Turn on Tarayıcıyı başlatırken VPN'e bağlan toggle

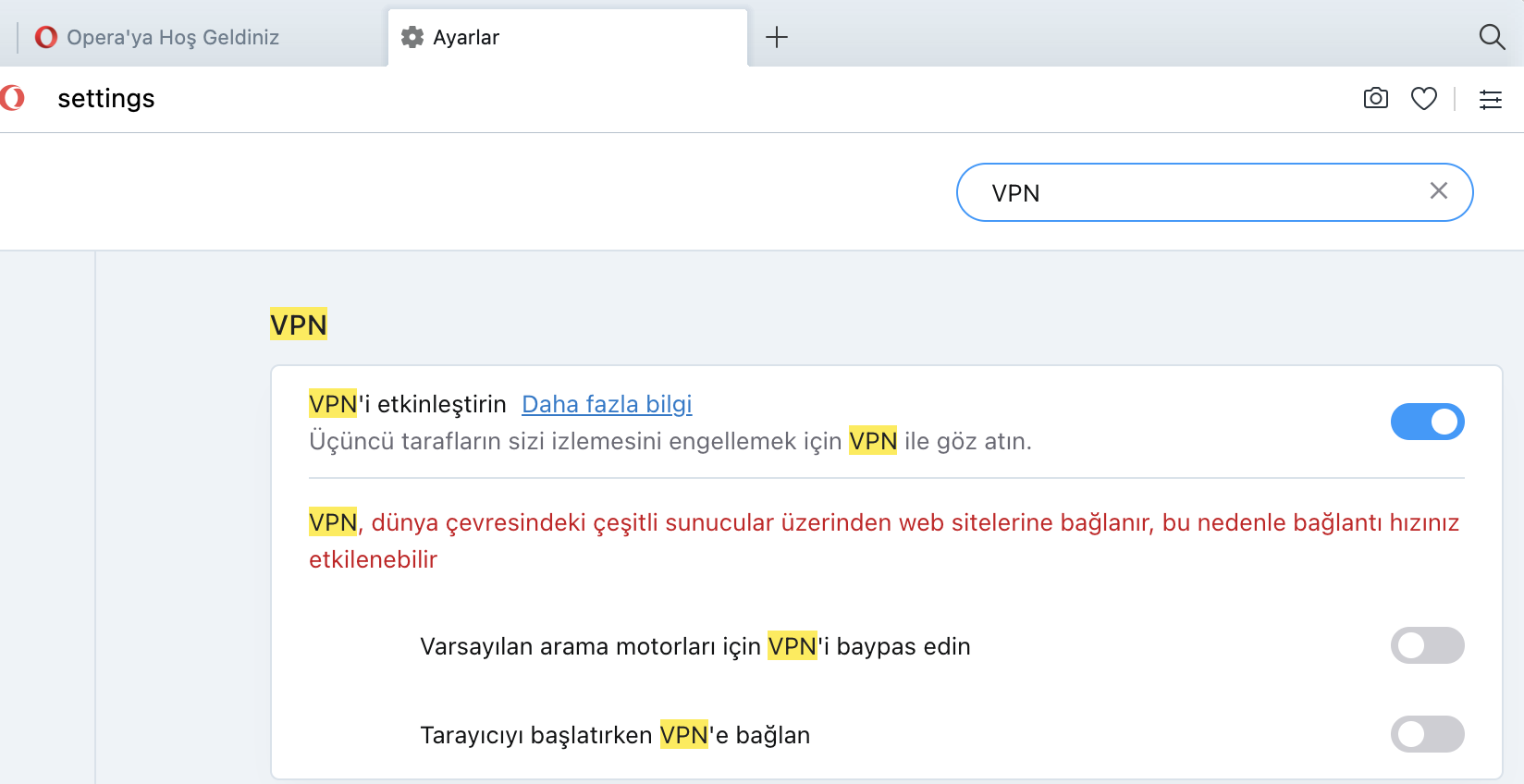(x=1427, y=734)
